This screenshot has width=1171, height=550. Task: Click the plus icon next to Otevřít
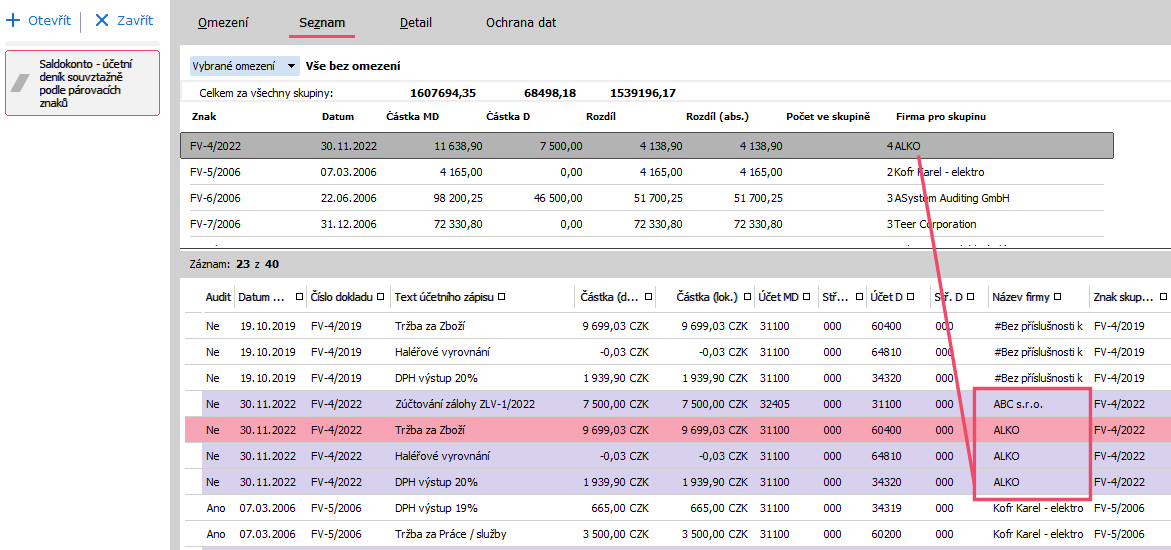pyautogui.click(x=13, y=20)
